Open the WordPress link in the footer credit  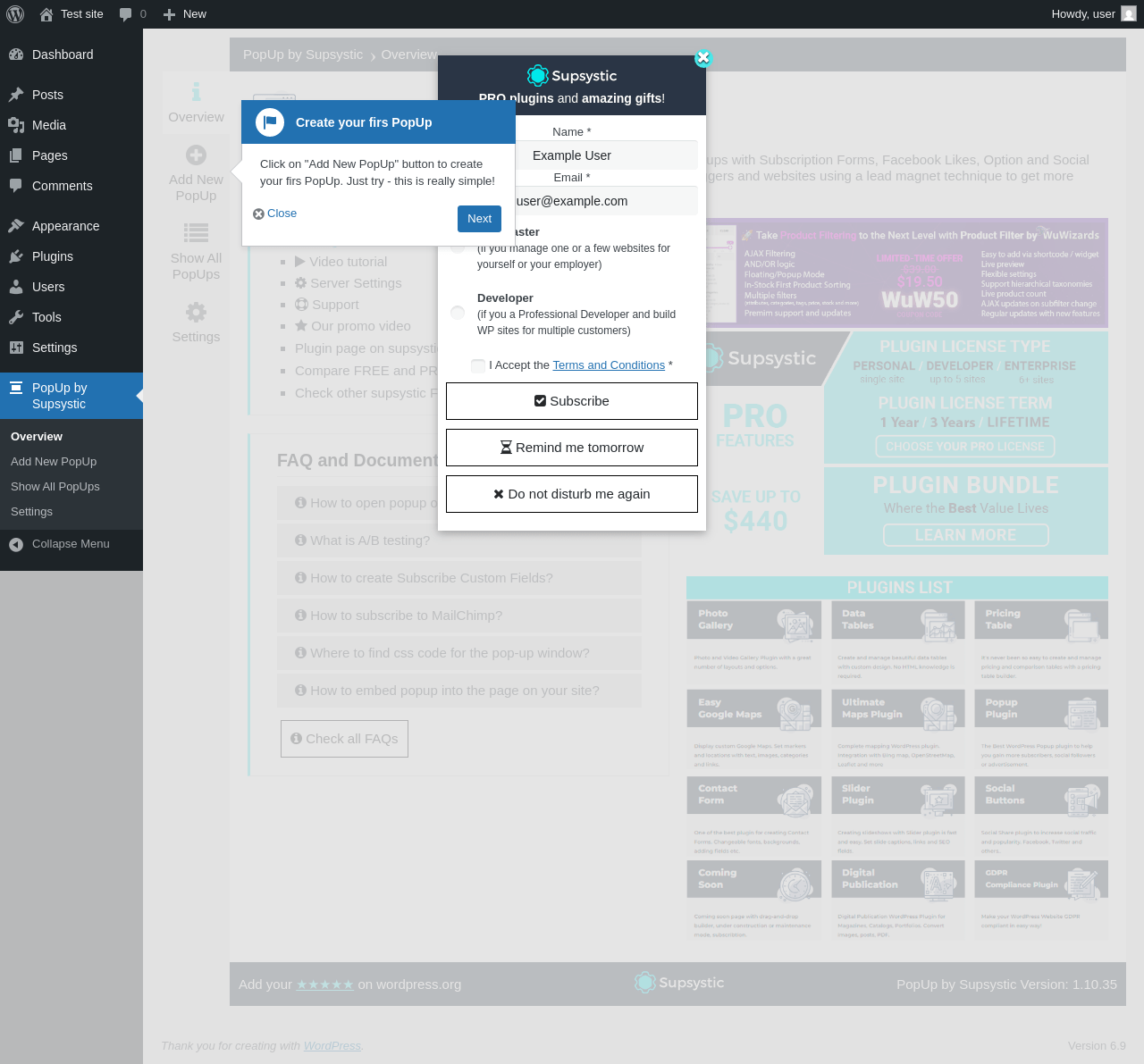click(x=332, y=1046)
